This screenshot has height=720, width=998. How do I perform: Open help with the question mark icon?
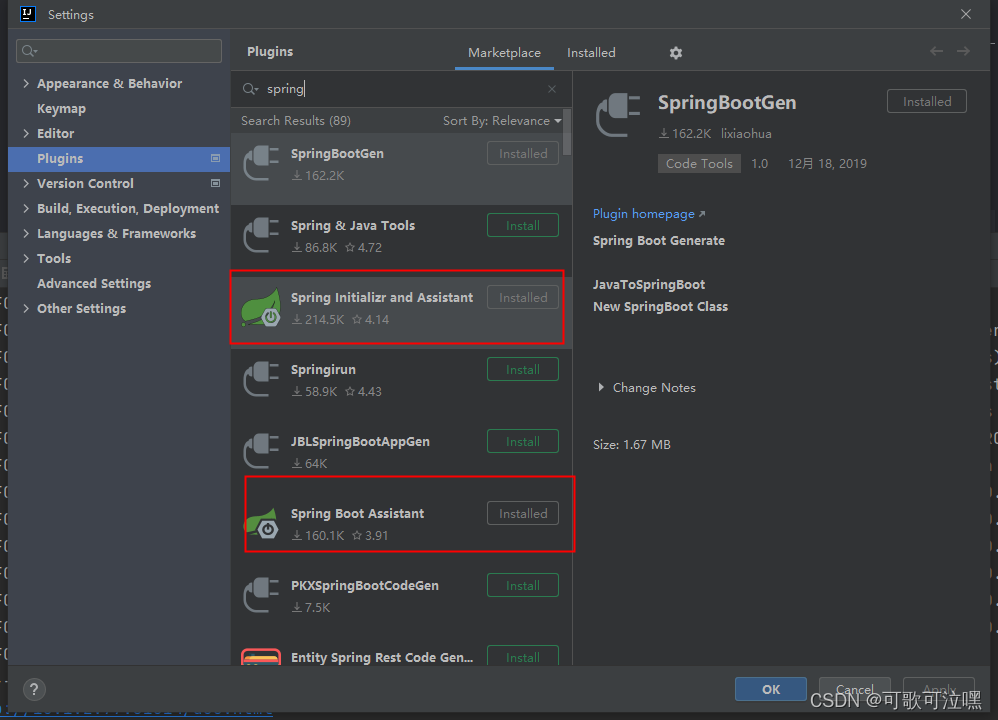click(34, 689)
